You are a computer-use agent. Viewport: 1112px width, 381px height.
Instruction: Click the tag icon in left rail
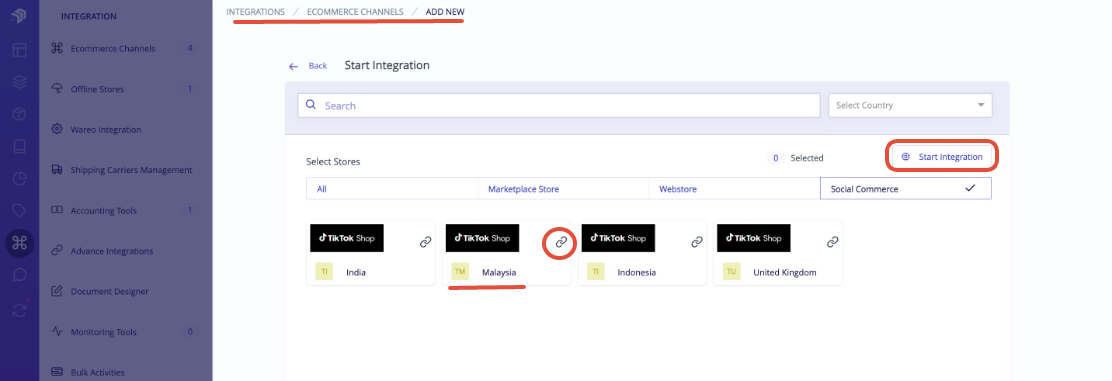click(19, 211)
